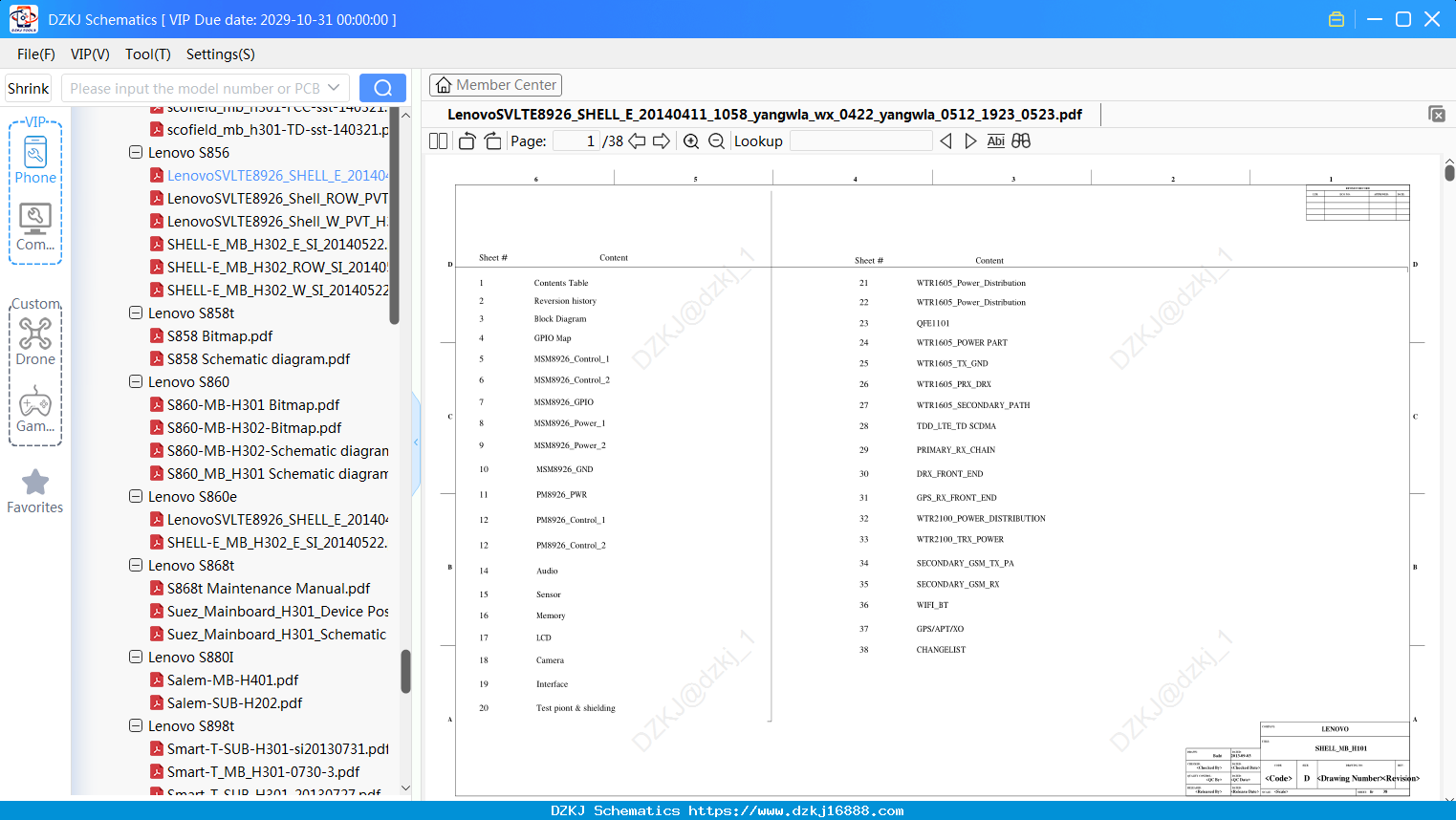Open Smart-T_MB_H301-0730-3.pdf
1456x820 pixels.
pos(264,772)
